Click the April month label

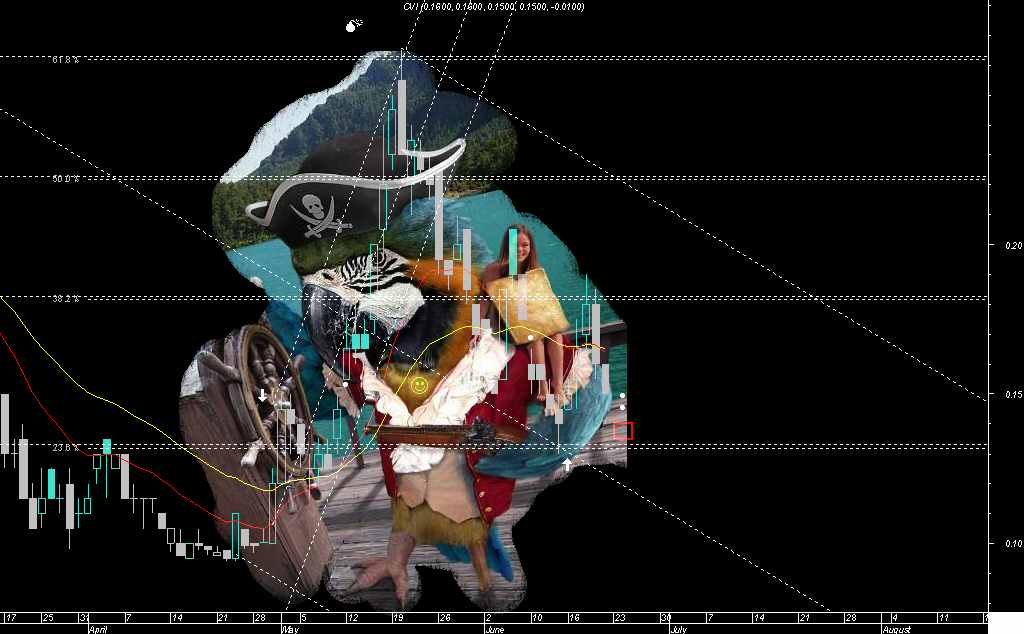click(98, 629)
